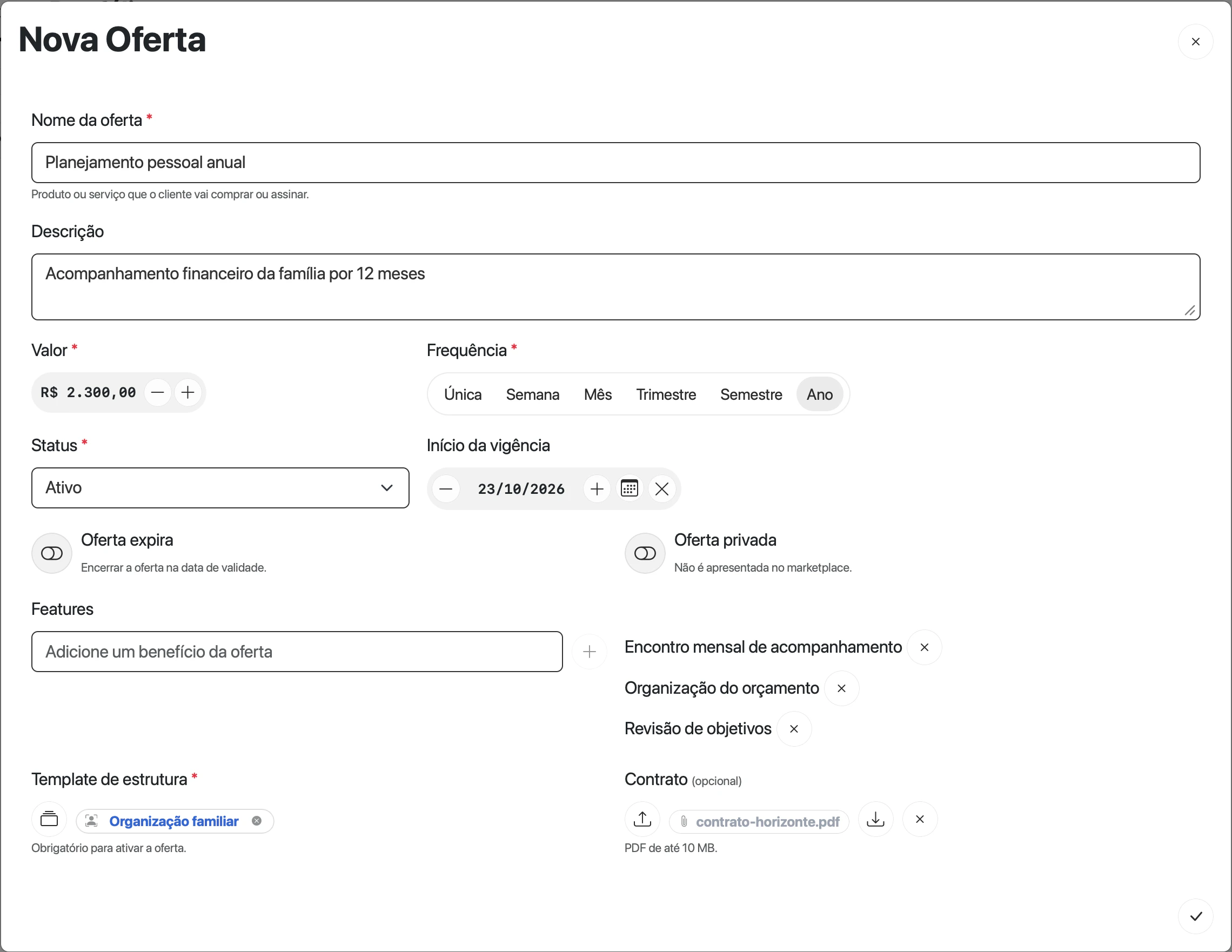This screenshot has width=1232, height=952.
Task: Decrease the Valor amount with minus
Action: tap(157, 392)
